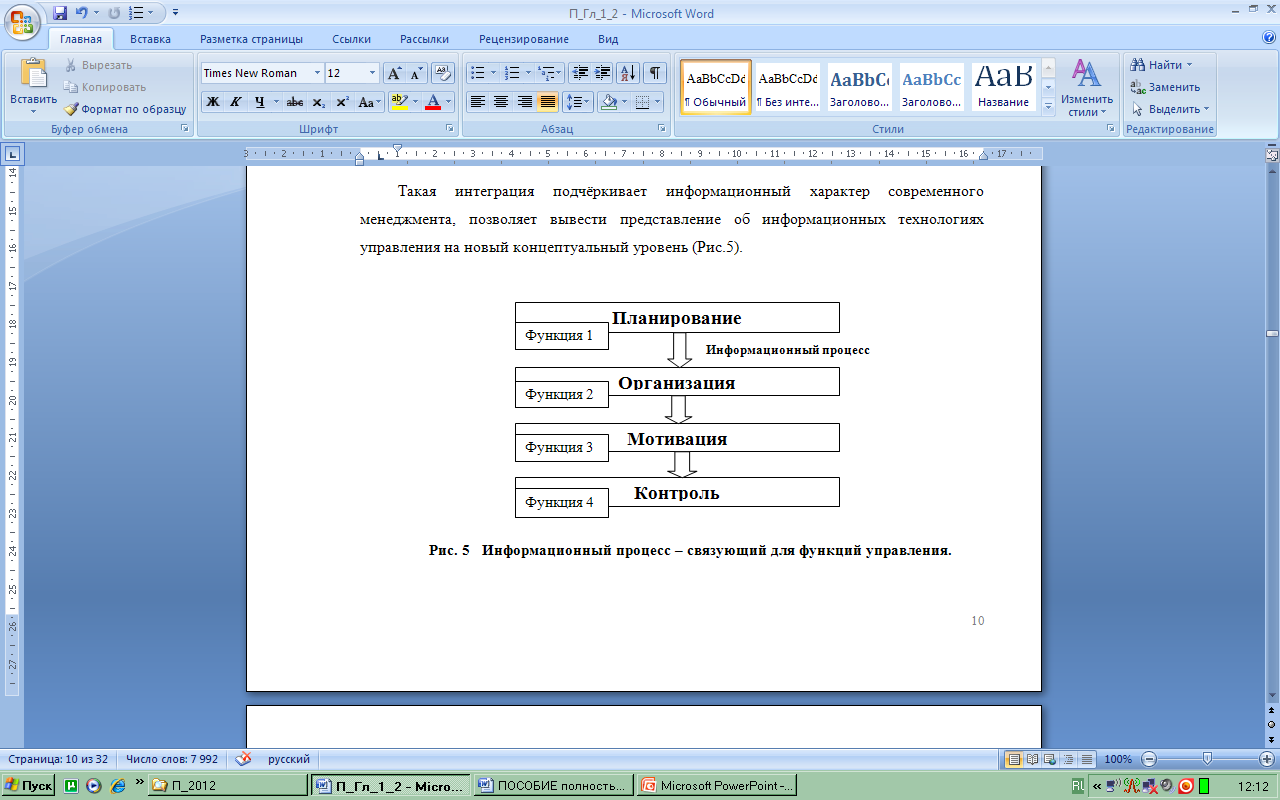This screenshot has width=1280, height=800.
Task: Zoom in with plus button
Action: 1266,759
